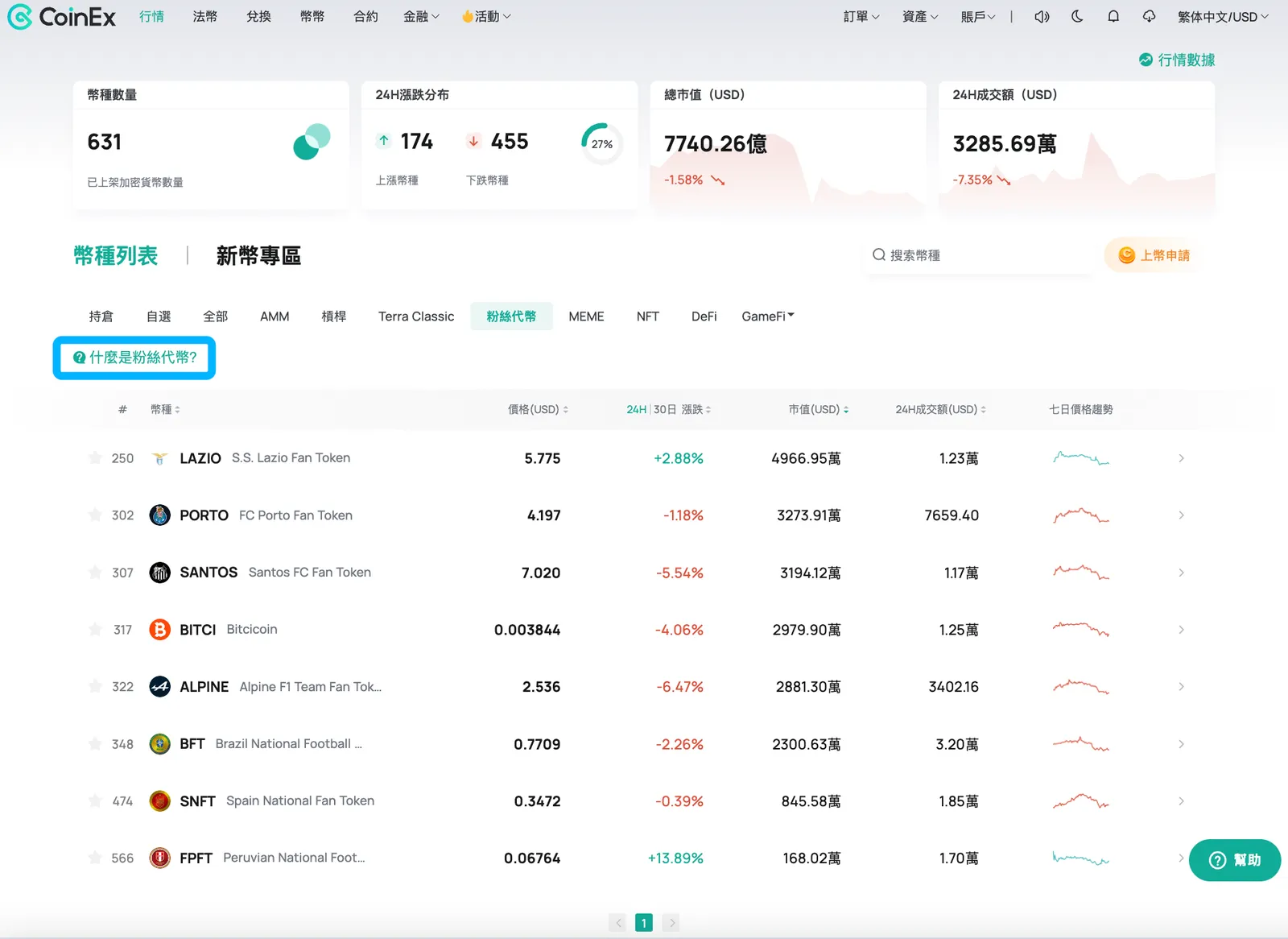
Task: Favorite SANTOS with its star
Action: pos(95,573)
